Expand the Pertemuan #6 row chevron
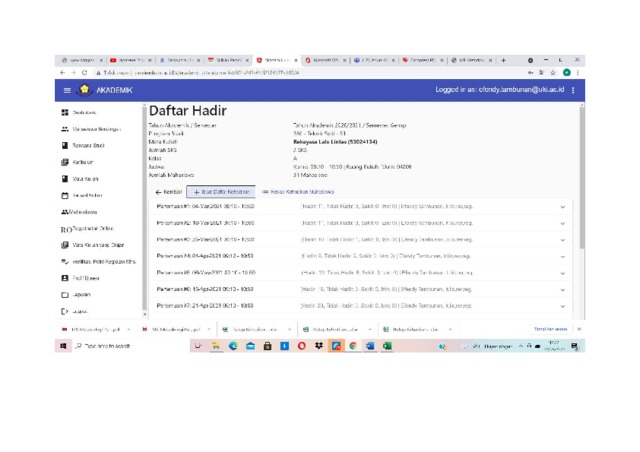Viewport: 640px width, 452px height. click(x=563, y=289)
